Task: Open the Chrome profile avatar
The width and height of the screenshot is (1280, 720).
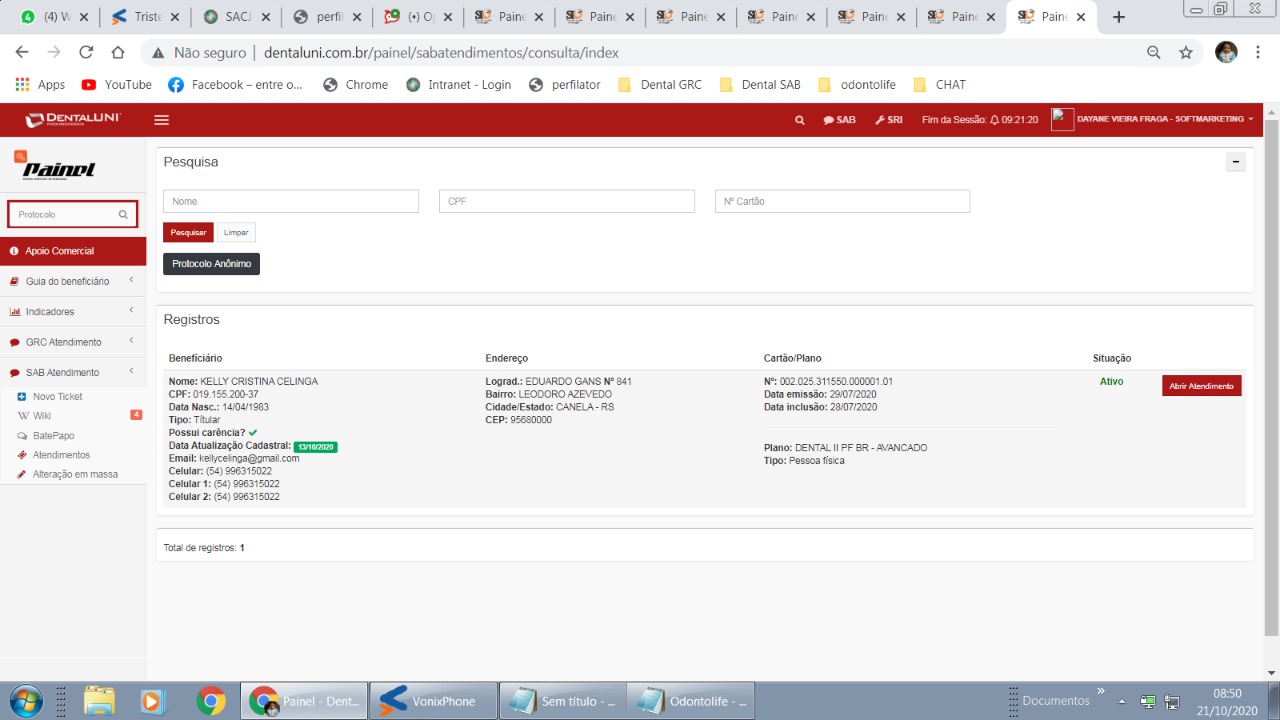Action: point(1226,52)
